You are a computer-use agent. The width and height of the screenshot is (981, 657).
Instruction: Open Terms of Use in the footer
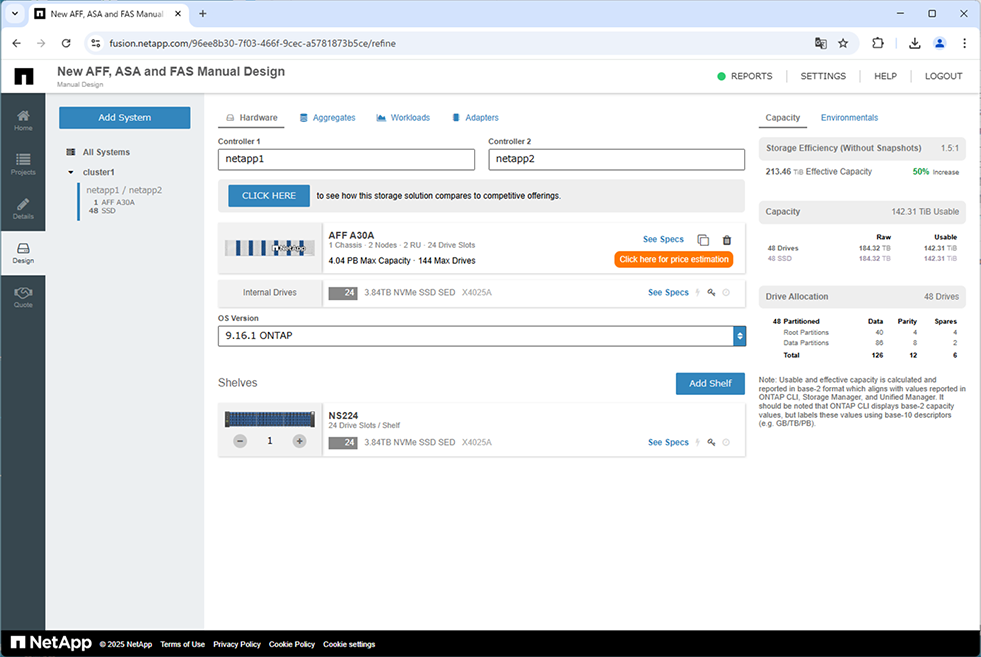pyautogui.click(x=182, y=644)
